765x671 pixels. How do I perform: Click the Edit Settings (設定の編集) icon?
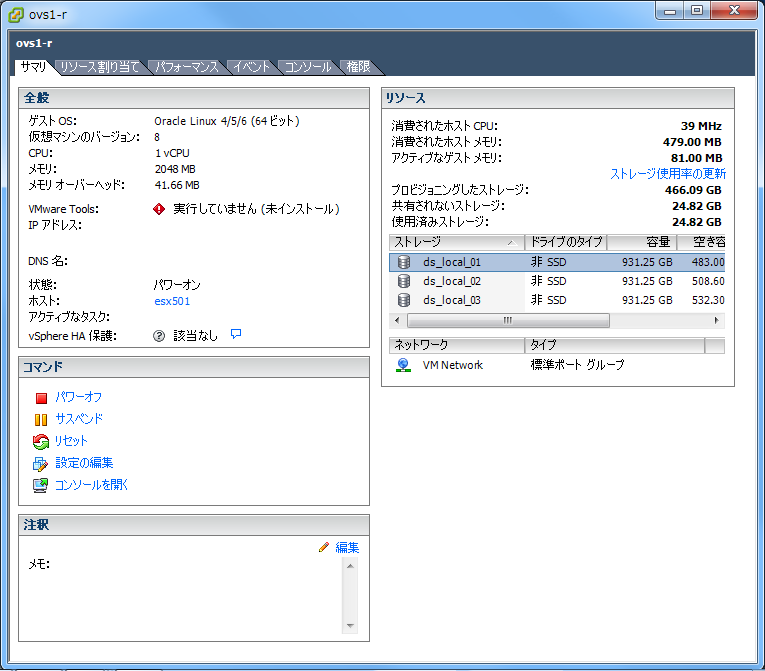(x=40, y=464)
